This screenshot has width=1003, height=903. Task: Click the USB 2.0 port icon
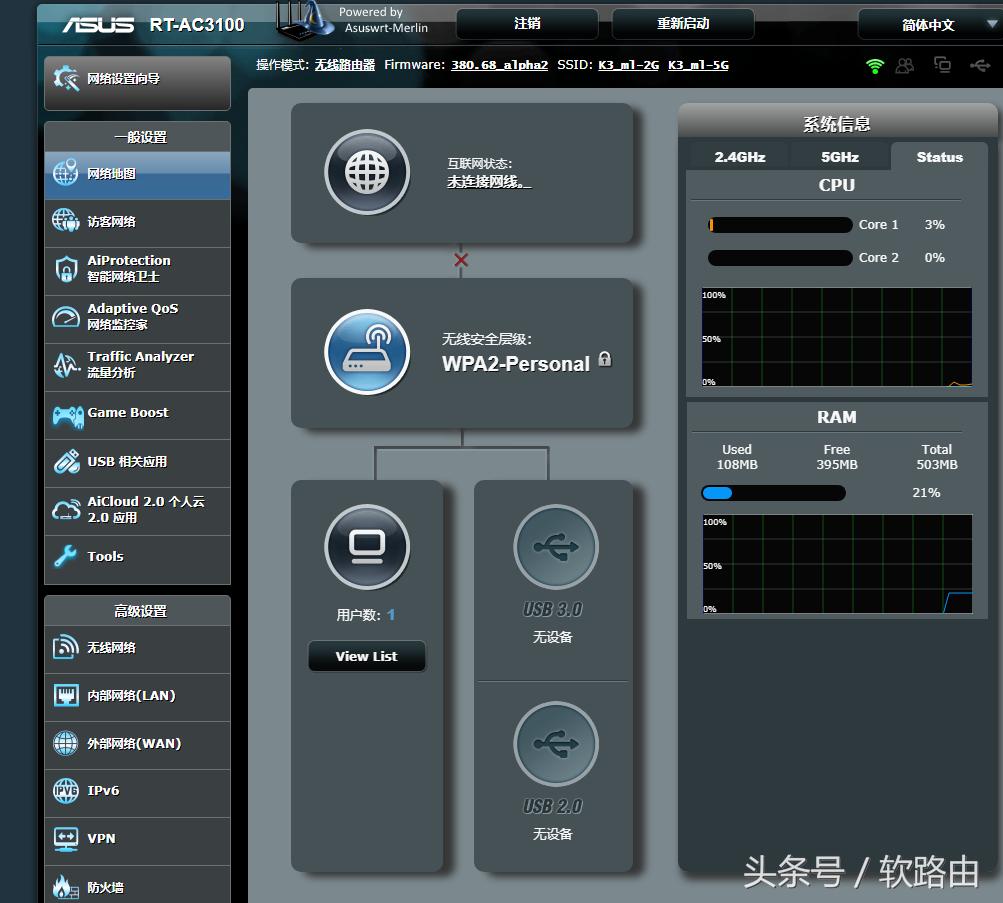pos(555,743)
